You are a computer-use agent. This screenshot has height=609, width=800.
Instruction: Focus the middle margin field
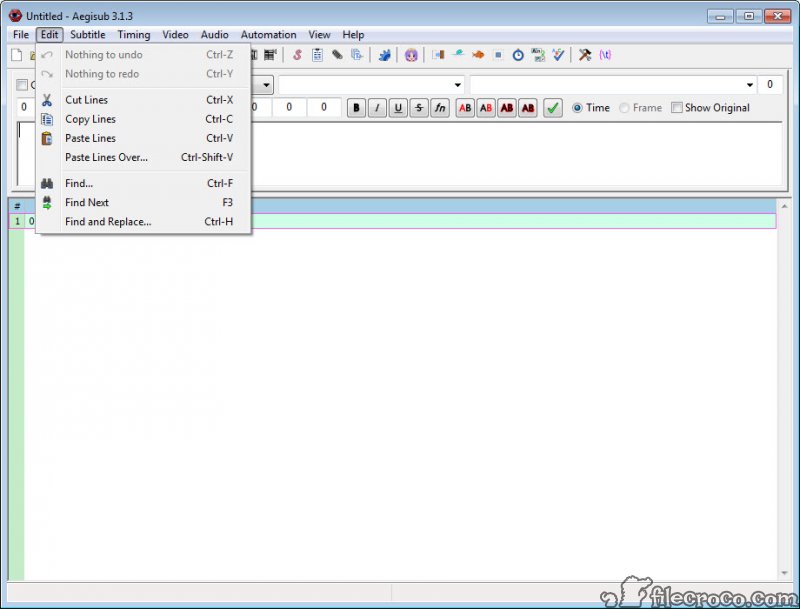point(289,108)
